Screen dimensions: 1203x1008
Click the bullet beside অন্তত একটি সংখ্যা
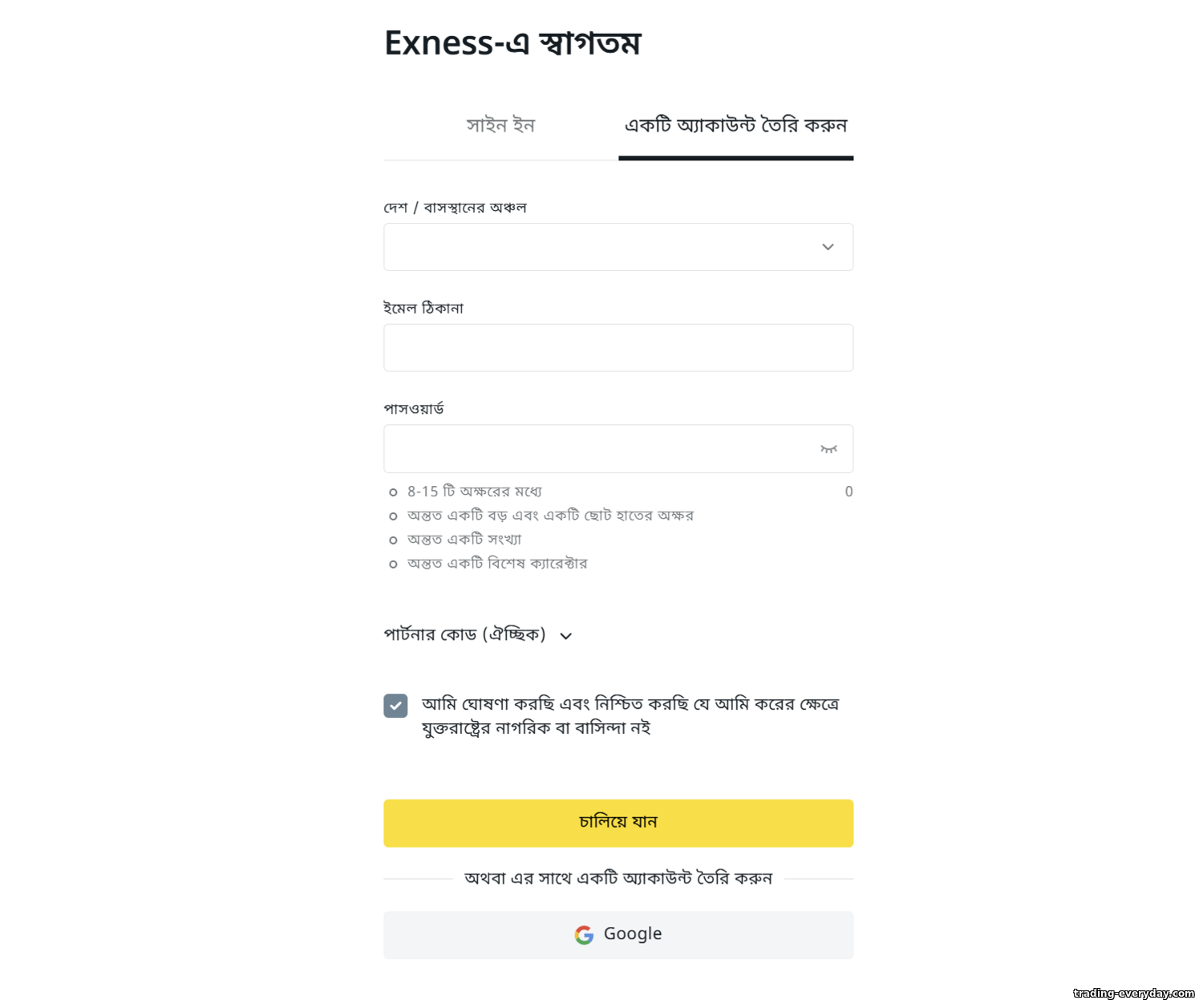(393, 540)
